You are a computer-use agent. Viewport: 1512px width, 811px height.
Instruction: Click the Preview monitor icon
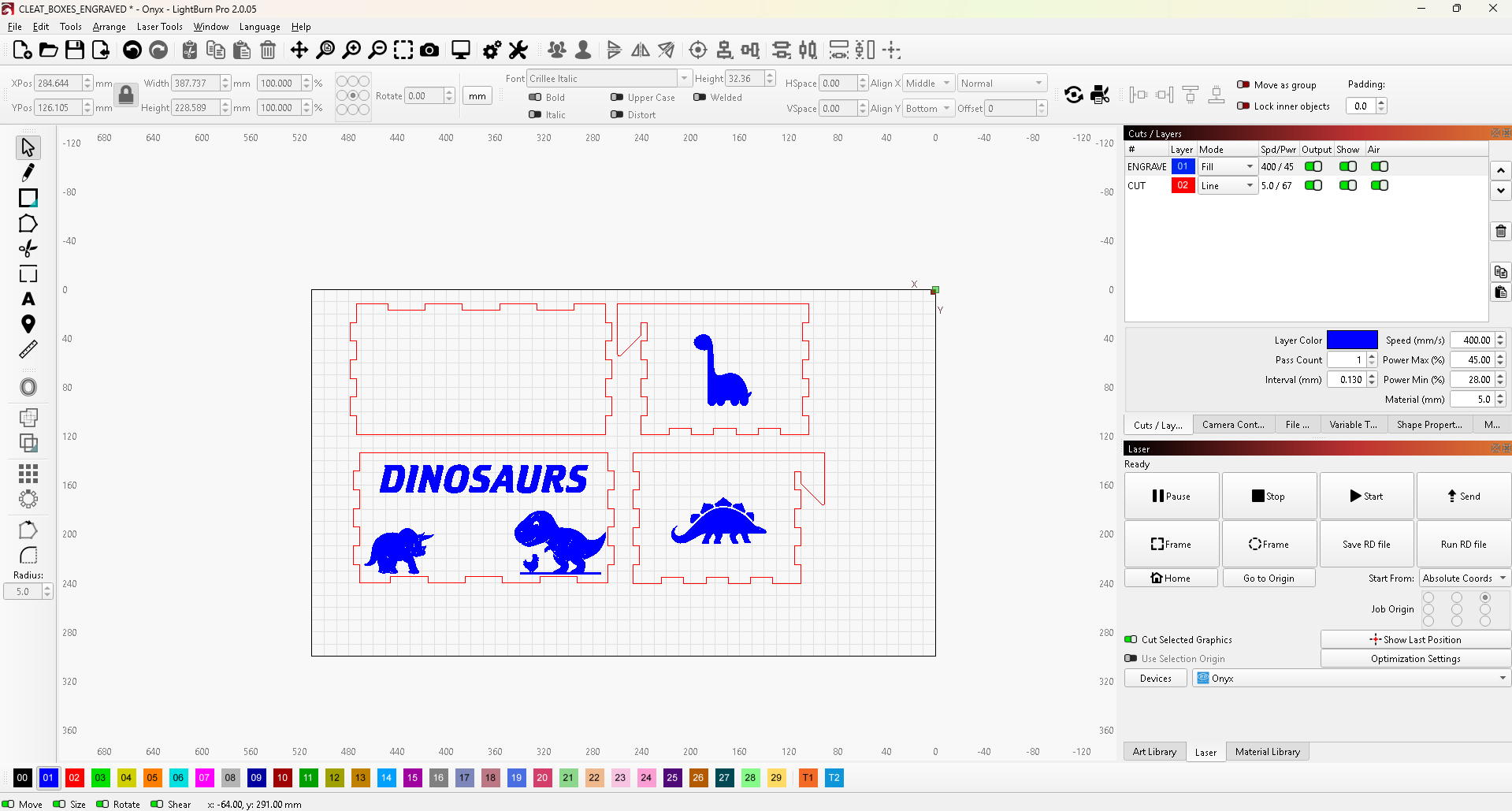[x=461, y=50]
